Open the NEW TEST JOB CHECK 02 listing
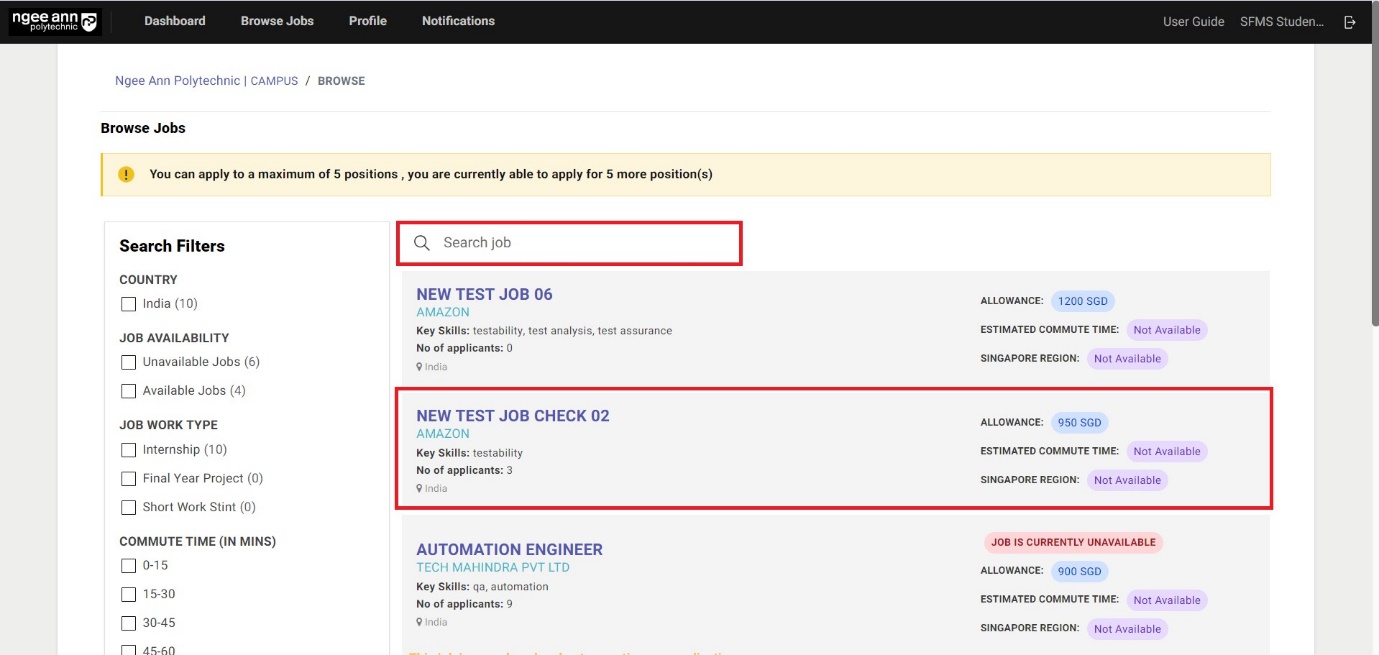1379x655 pixels. click(x=512, y=416)
